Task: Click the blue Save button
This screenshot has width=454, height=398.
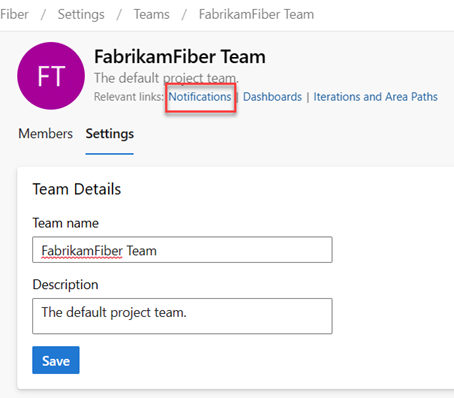Action: (56, 360)
